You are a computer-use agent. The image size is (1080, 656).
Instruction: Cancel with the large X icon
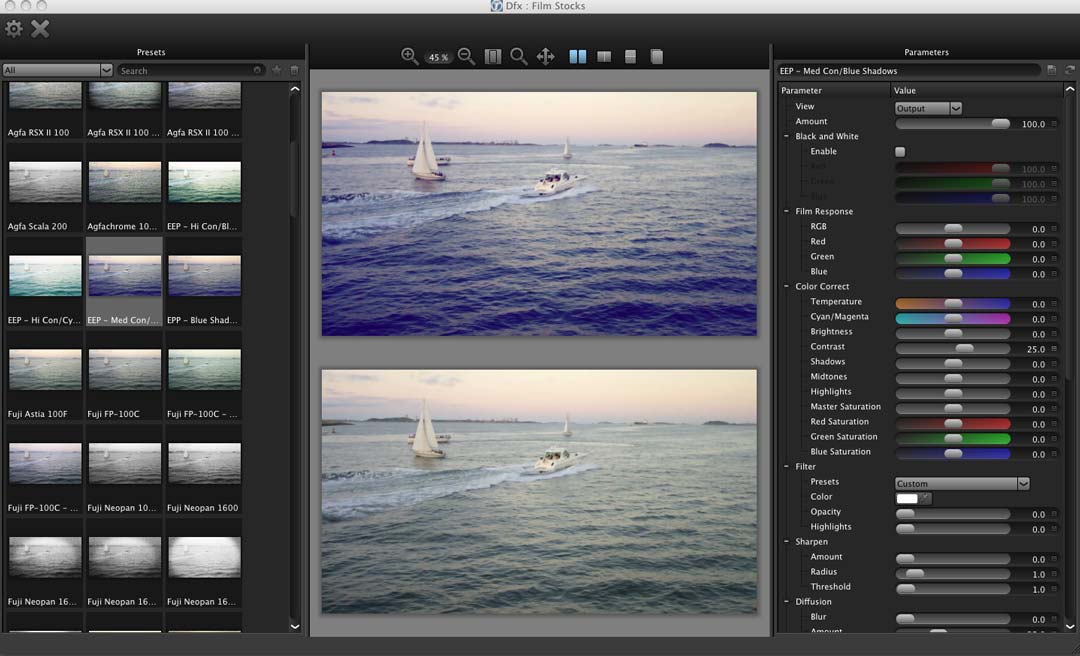tap(40, 29)
